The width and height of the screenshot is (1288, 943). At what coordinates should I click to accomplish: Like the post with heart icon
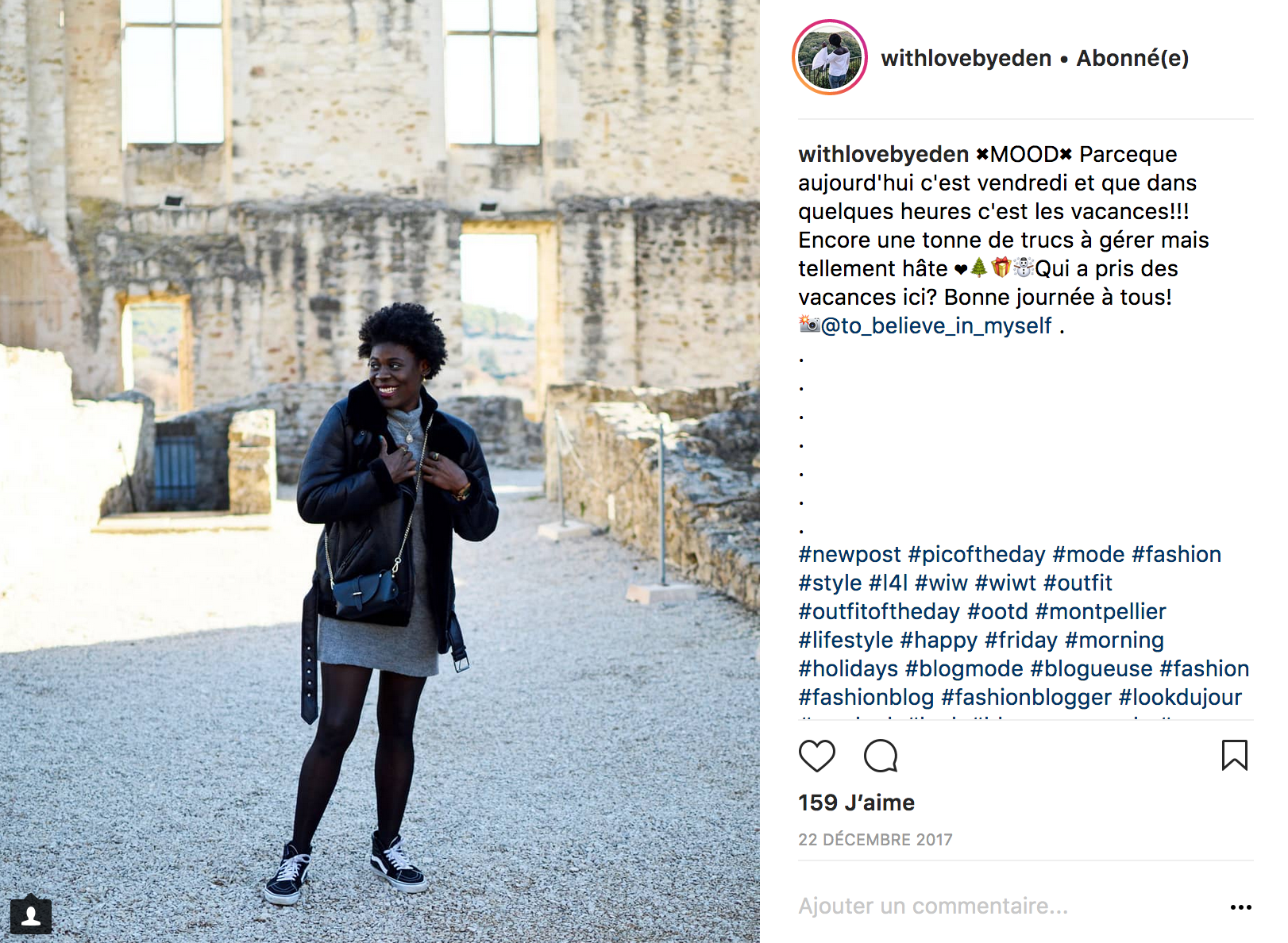tap(816, 756)
